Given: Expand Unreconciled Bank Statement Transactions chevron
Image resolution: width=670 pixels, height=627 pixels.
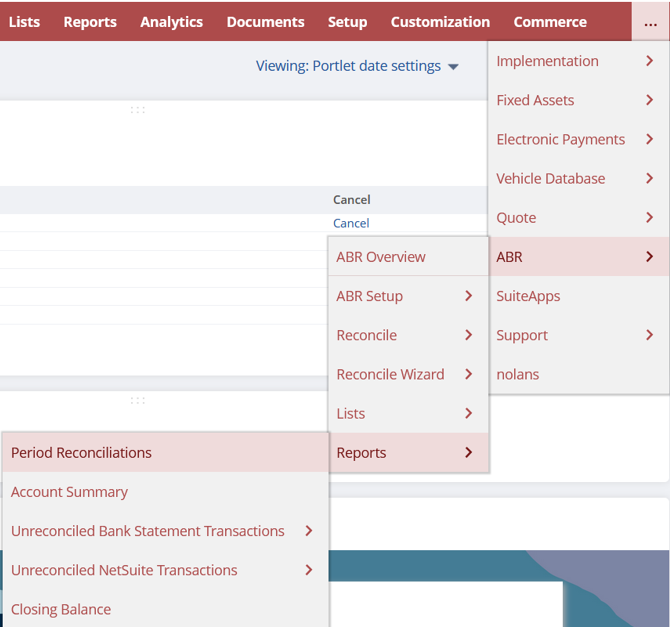Looking at the screenshot, I should click(x=308, y=531).
